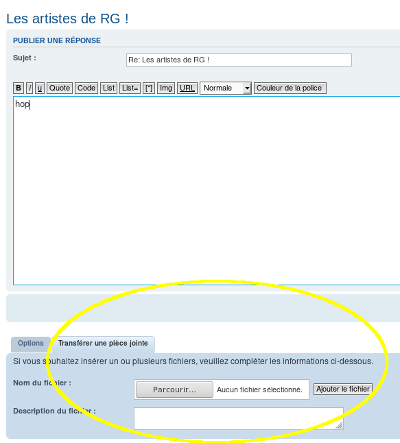Screen dimensions: 400x443
Task: Insert a Quote BBCode tag
Action: tap(60, 88)
